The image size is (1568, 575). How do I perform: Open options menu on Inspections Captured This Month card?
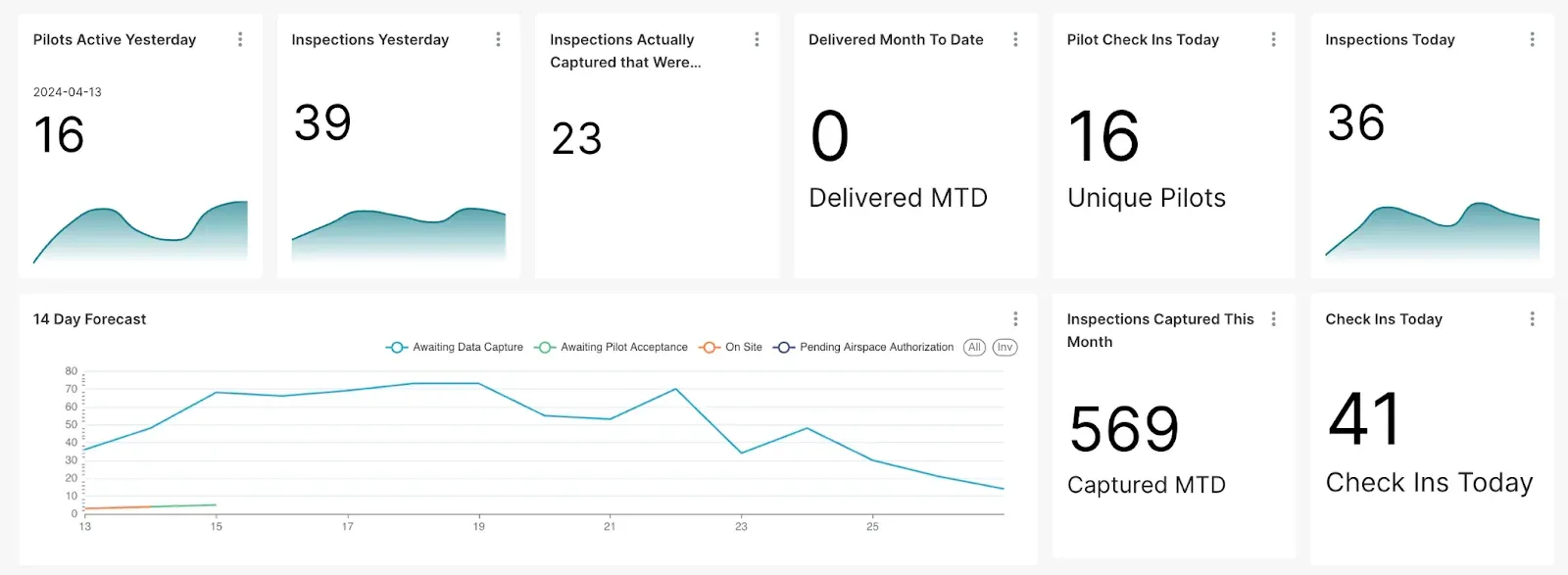[x=1273, y=318]
